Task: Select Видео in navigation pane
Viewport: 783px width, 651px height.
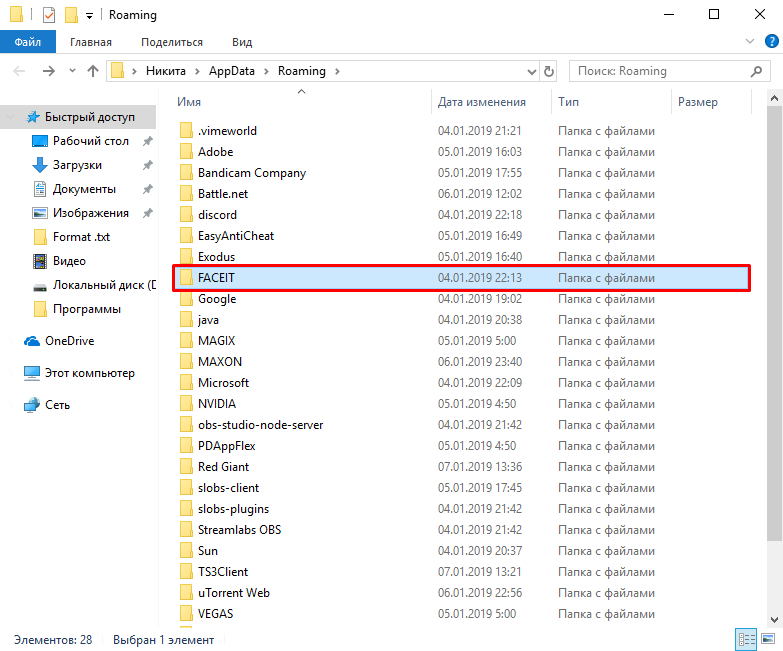Action: coord(69,261)
